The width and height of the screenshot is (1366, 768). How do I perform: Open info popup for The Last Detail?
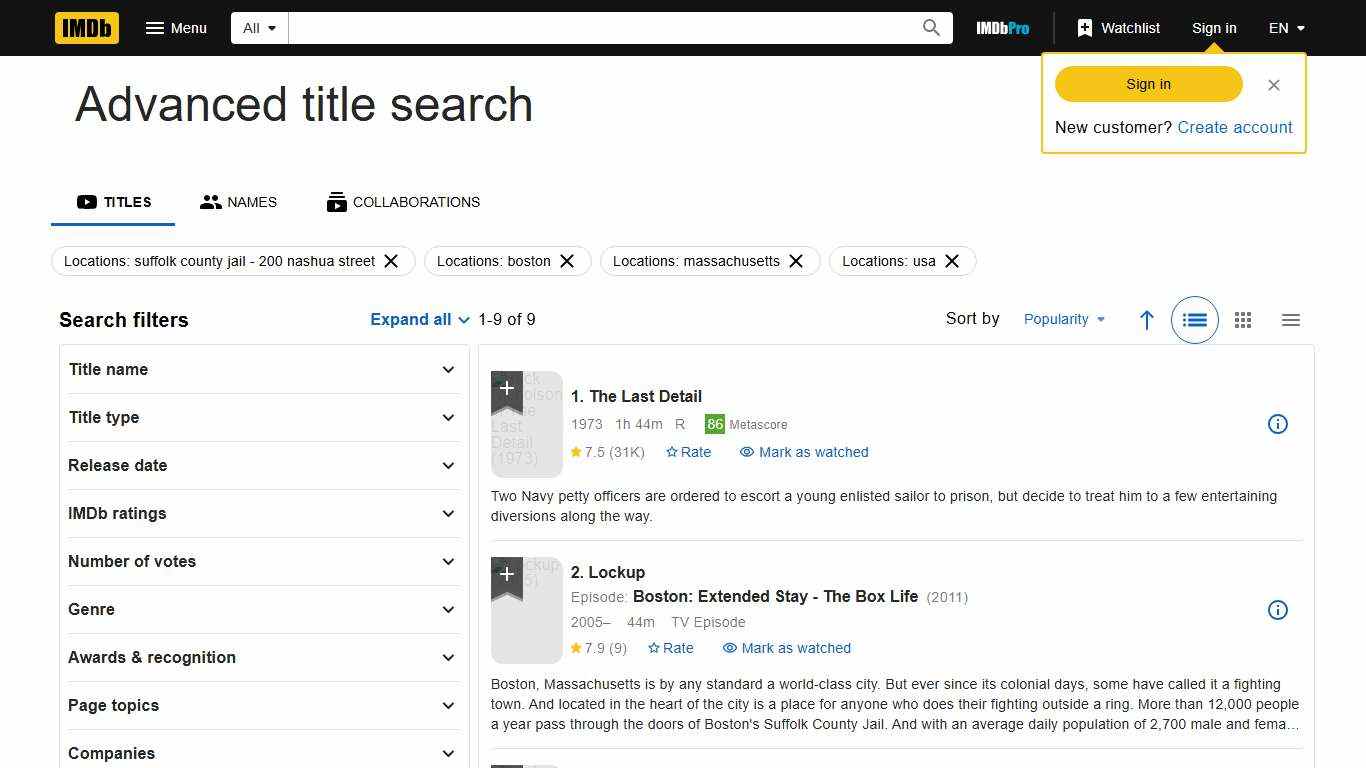click(x=1278, y=424)
